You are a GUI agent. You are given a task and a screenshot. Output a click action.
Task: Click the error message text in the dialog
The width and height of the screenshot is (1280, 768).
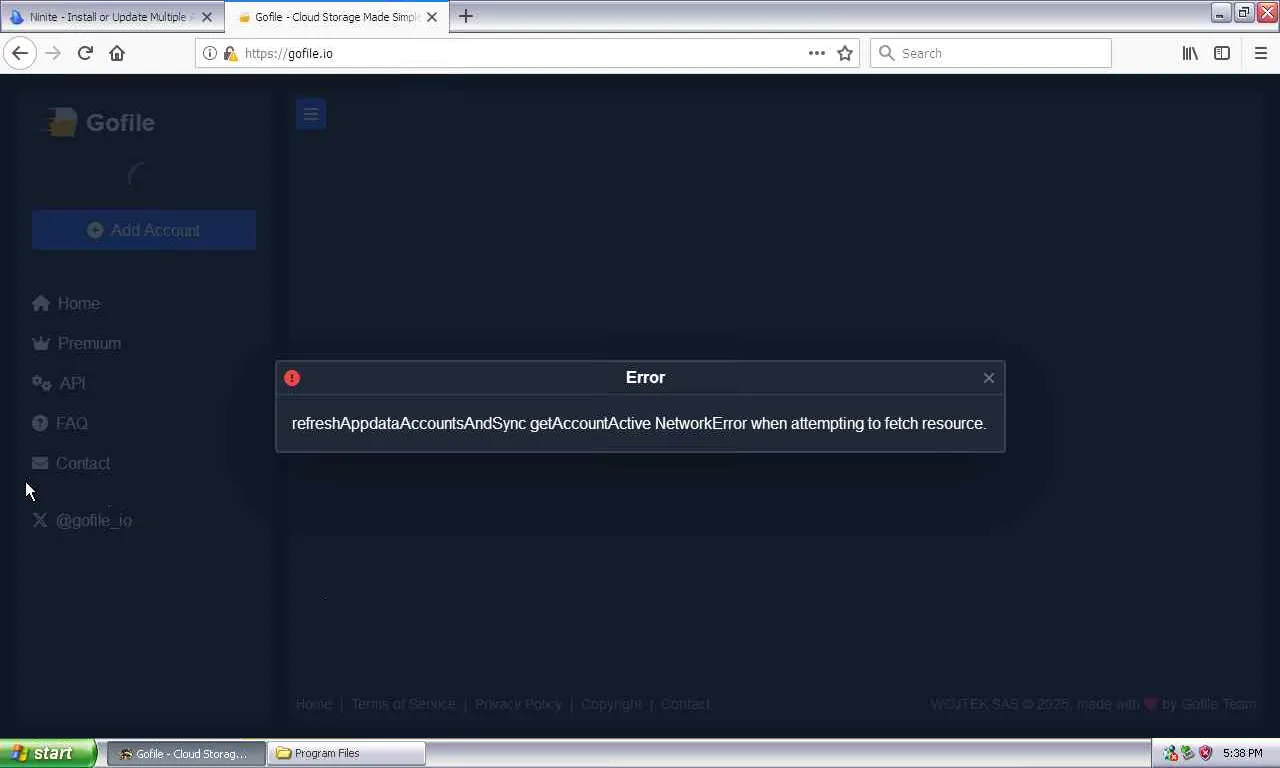(x=639, y=423)
